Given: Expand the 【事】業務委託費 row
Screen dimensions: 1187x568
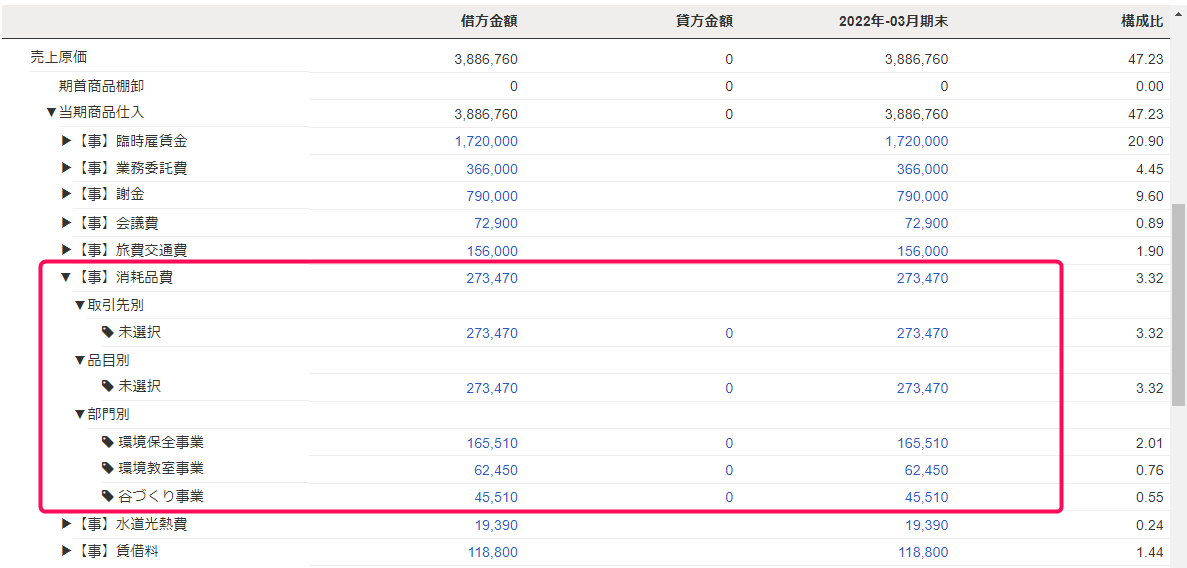Looking at the screenshot, I should [x=67, y=168].
